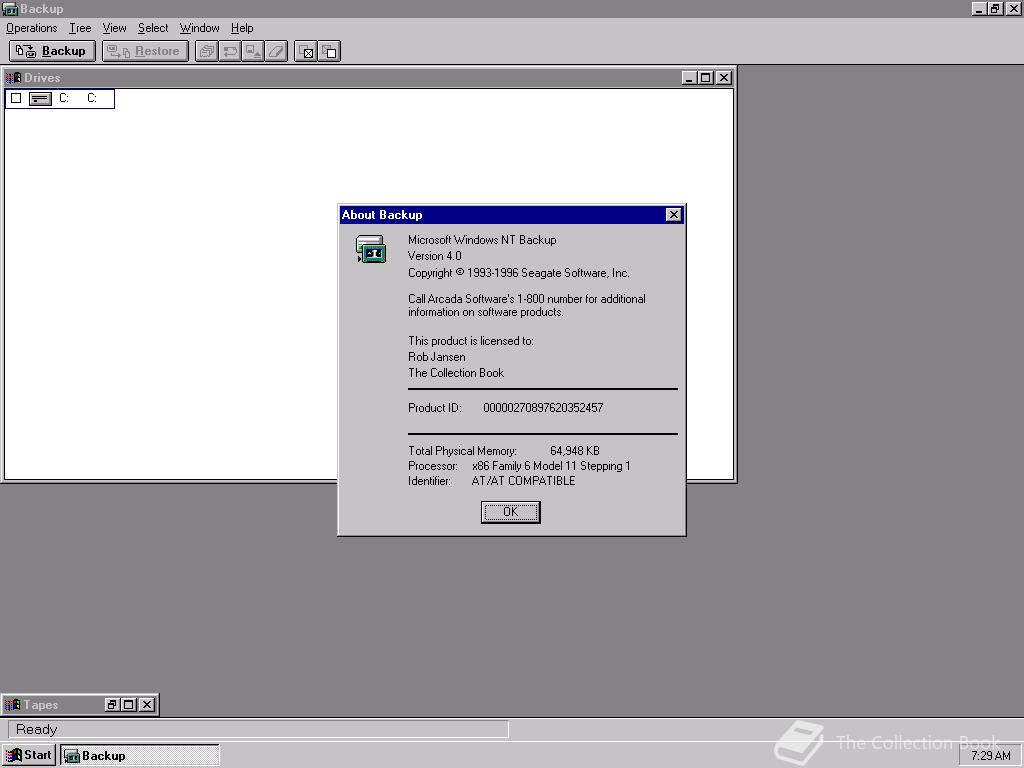Close the Tapes window
Image resolution: width=1024 pixels, height=768 pixels.
(x=147, y=705)
